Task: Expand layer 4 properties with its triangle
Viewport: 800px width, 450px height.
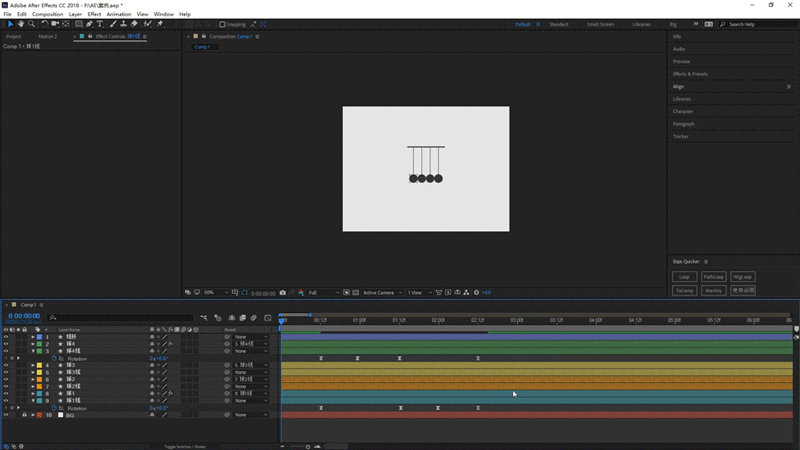Action: coord(32,365)
